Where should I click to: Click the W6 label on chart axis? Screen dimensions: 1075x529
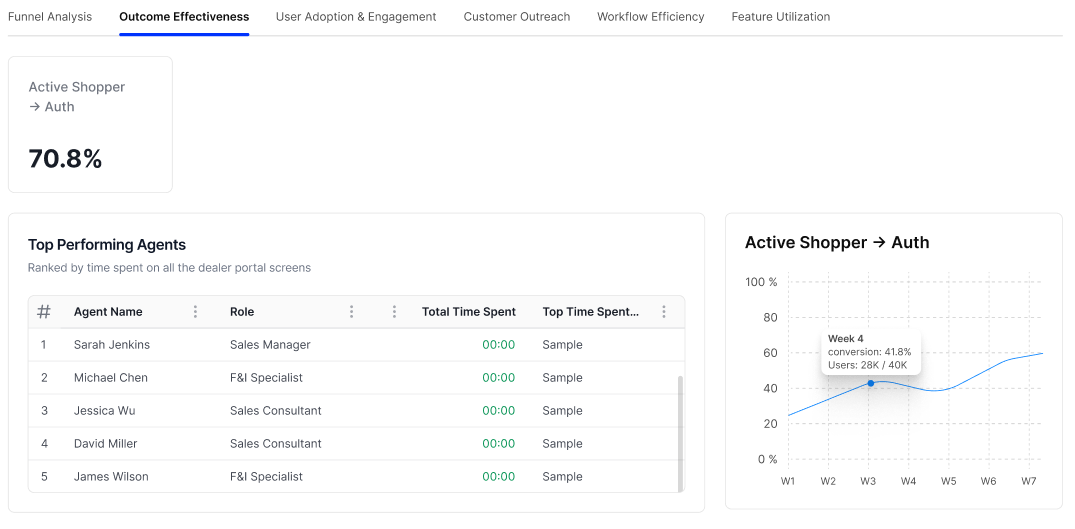pyautogui.click(x=988, y=481)
